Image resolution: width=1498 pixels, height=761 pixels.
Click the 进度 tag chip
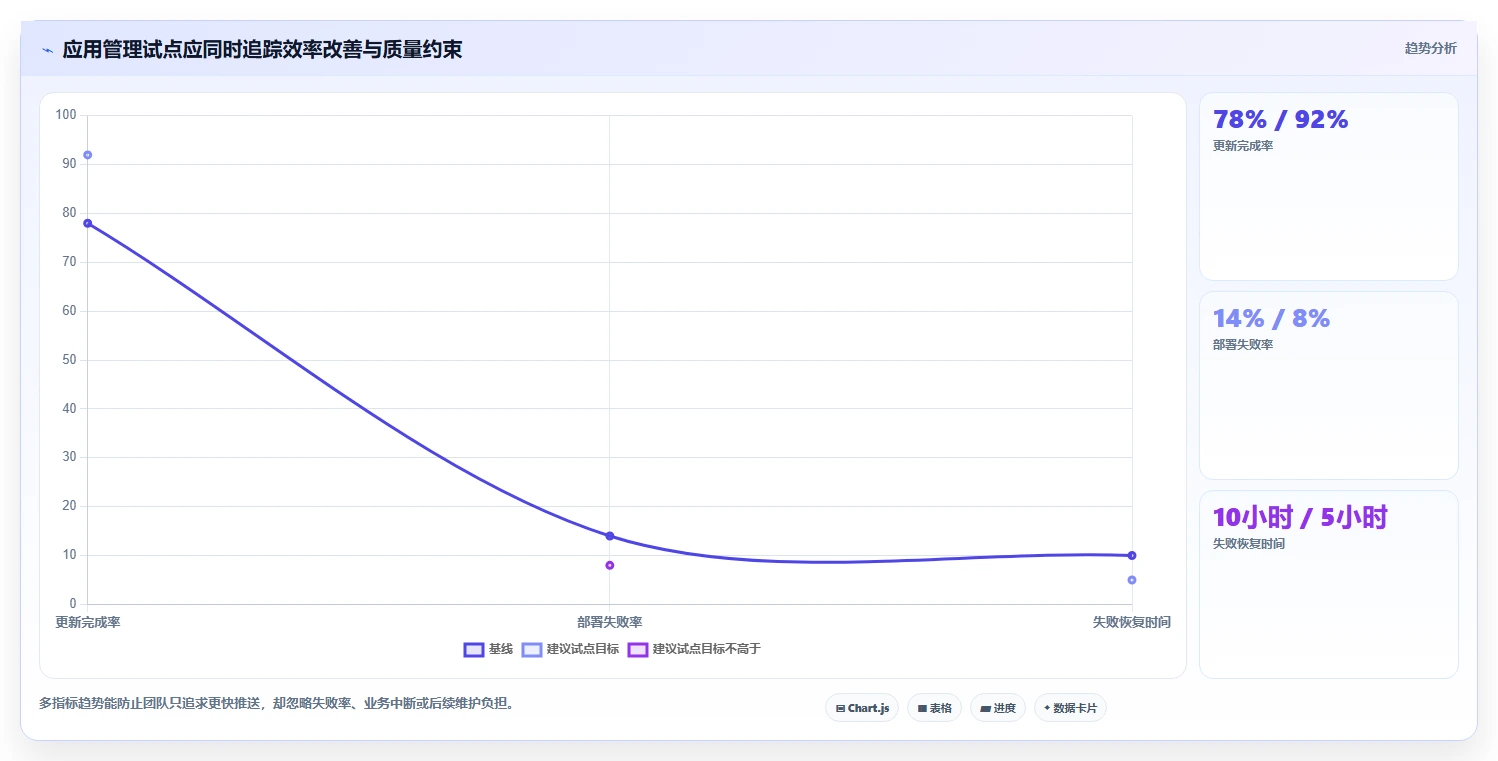click(x=998, y=708)
